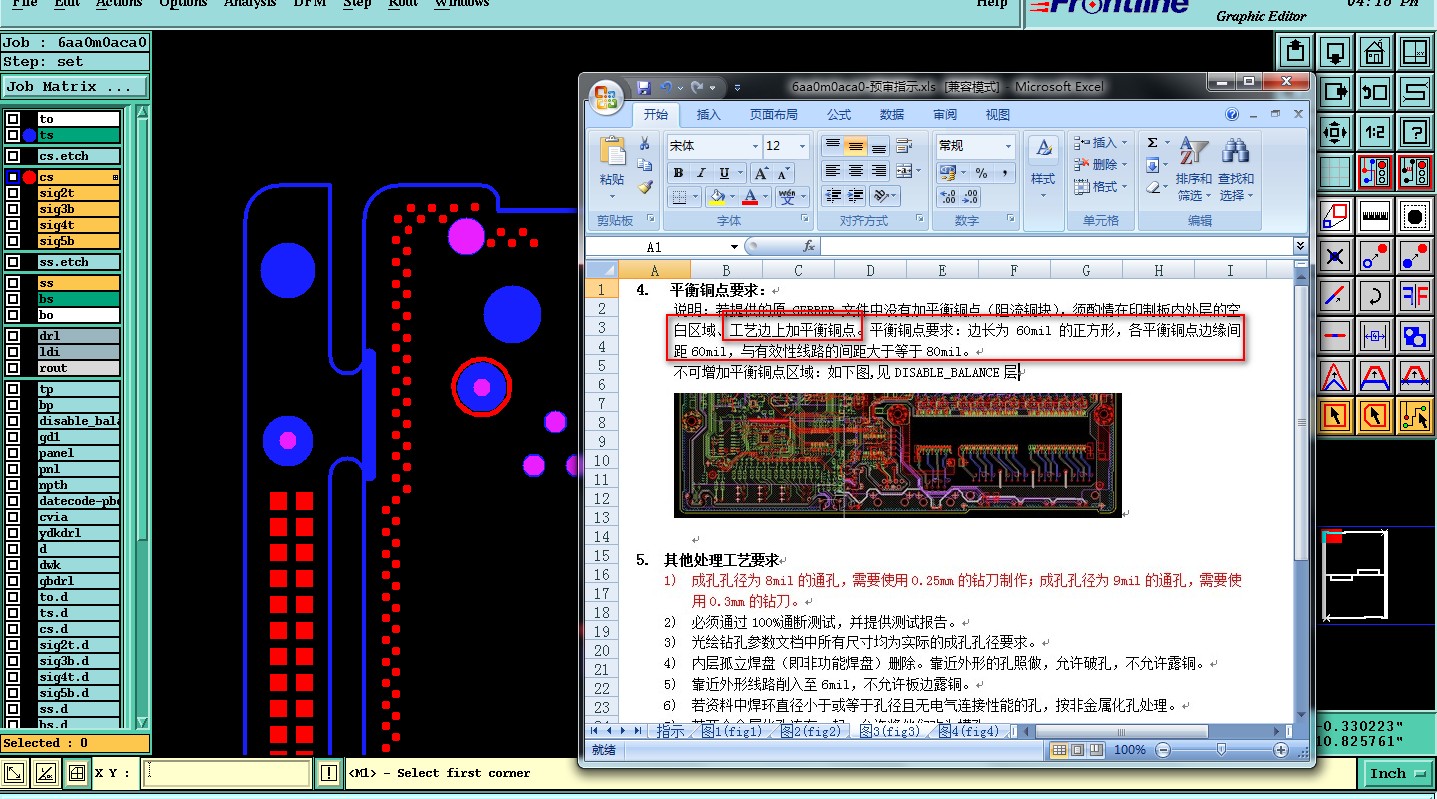The height and width of the screenshot is (799, 1437).
Task: Click Excel Bold button
Action: pyautogui.click(x=678, y=173)
